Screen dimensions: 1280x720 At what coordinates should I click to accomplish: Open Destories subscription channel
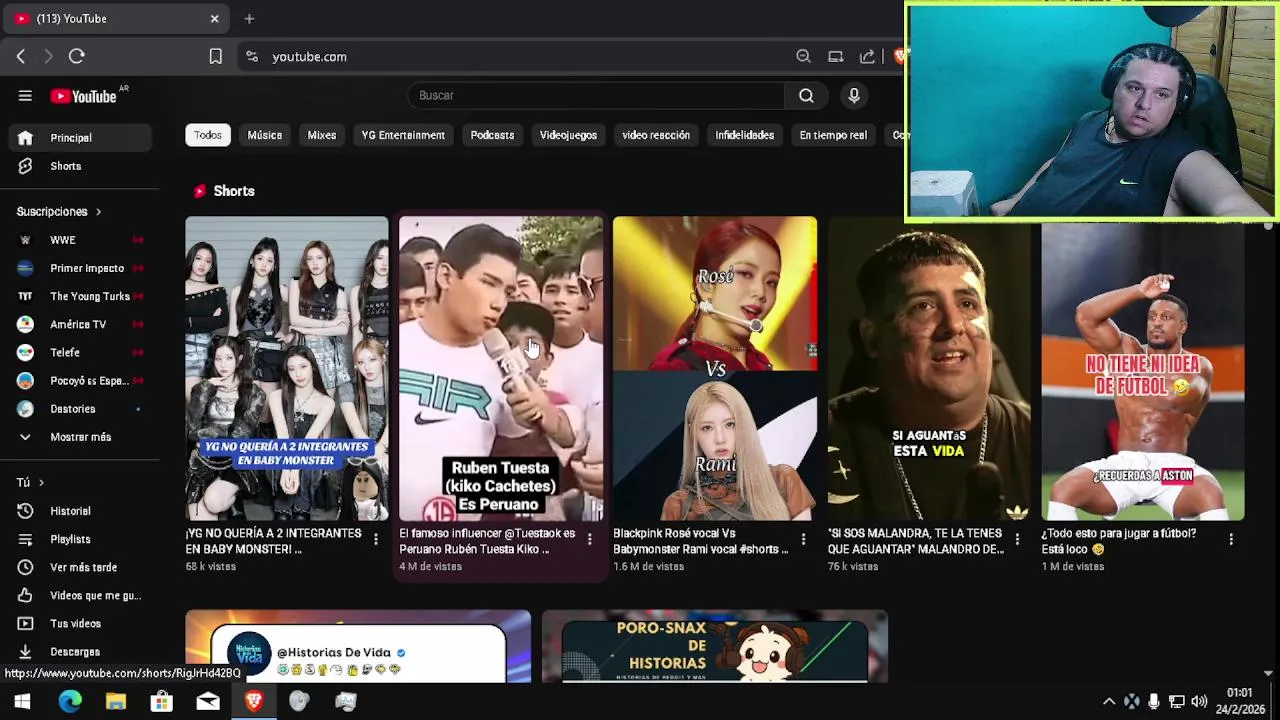[x=79, y=409]
